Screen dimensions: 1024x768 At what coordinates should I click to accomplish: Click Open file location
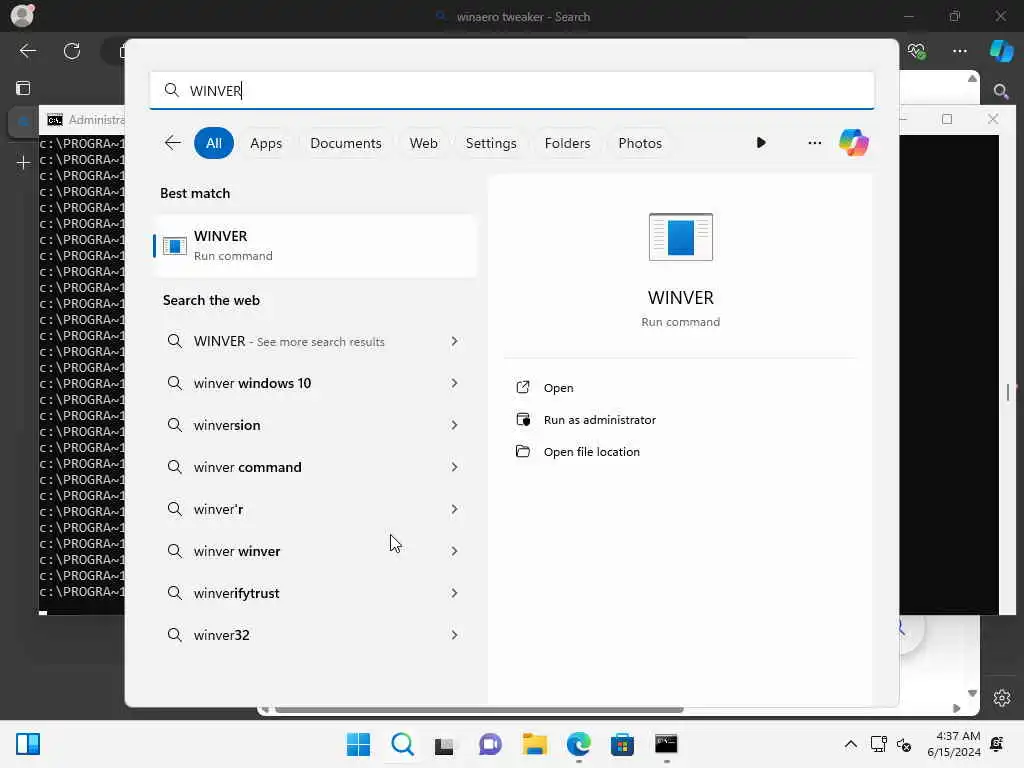tap(592, 452)
